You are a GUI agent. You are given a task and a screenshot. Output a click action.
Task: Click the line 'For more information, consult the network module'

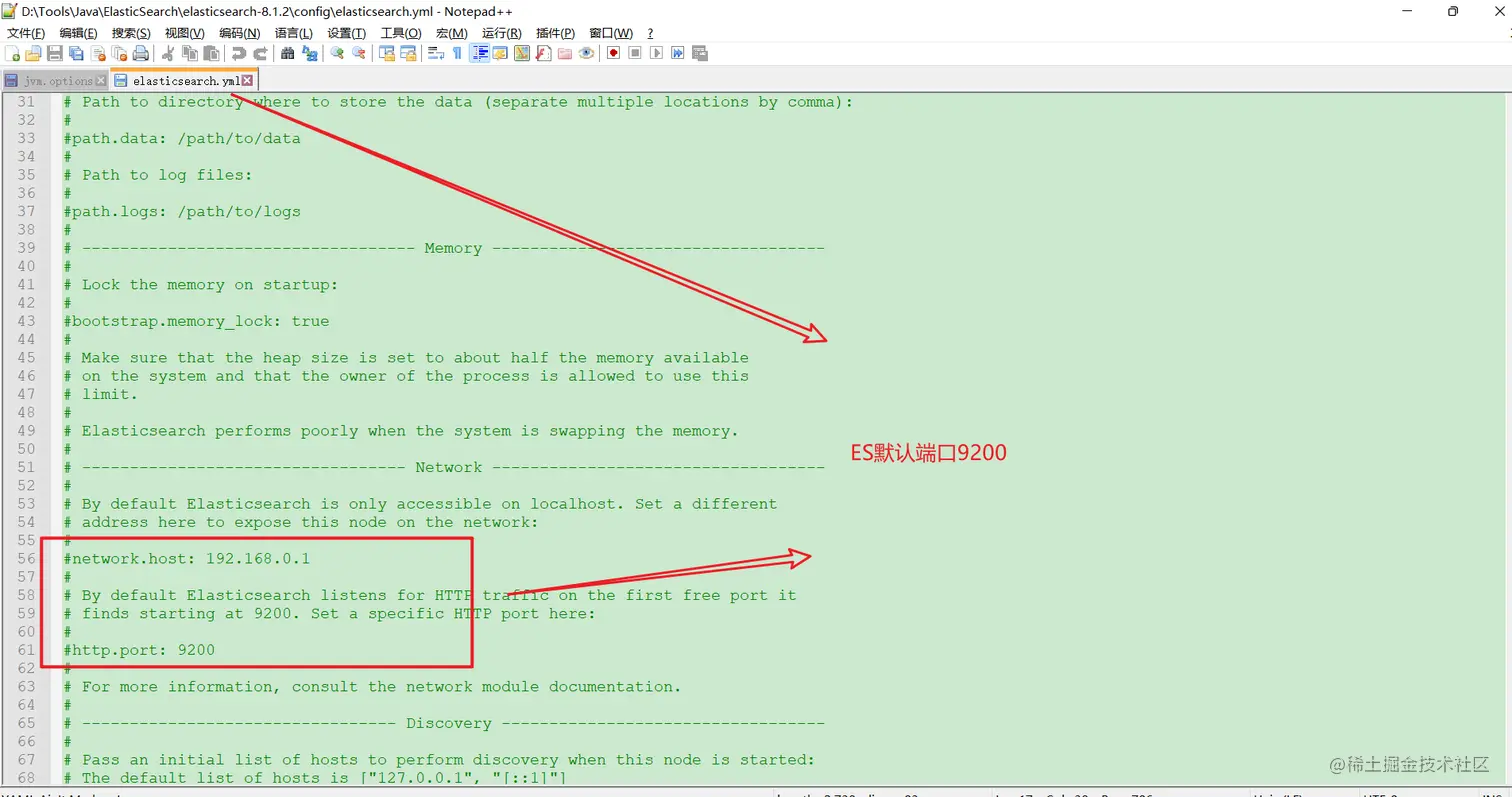tap(372, 686)
